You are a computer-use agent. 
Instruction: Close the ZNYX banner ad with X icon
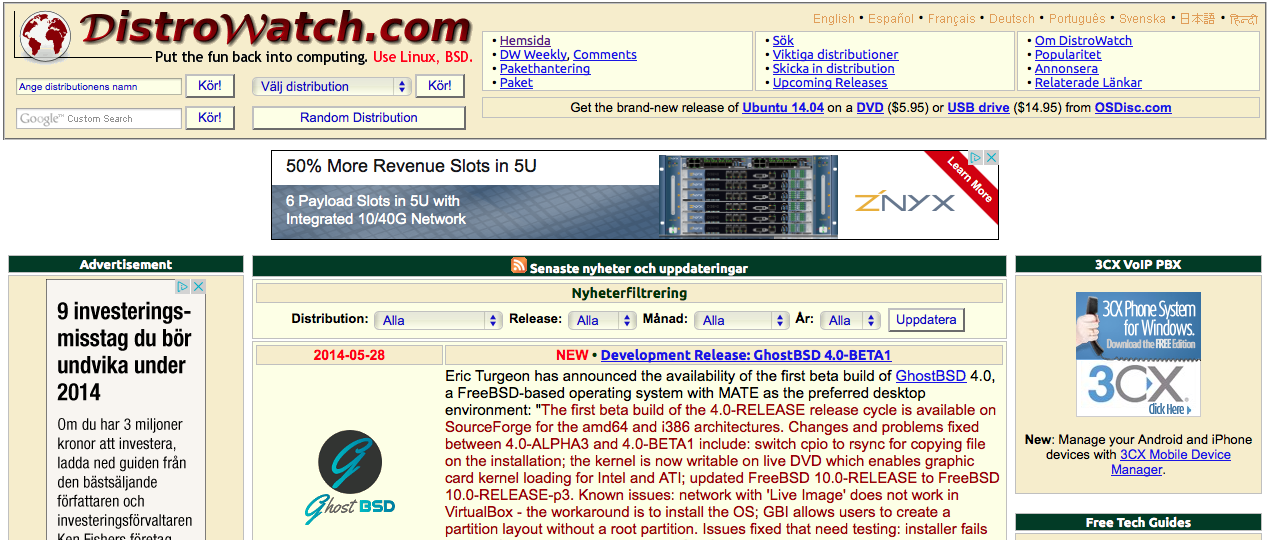[991, 158]
